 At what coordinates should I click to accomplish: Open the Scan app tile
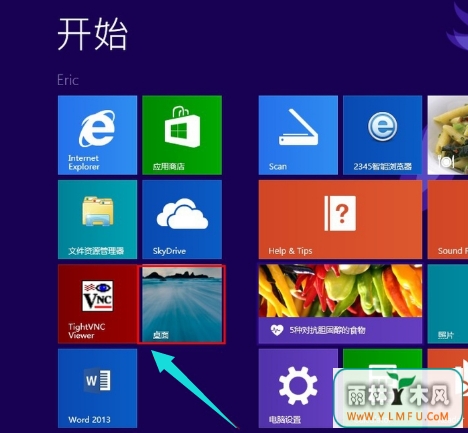point(298,135)
